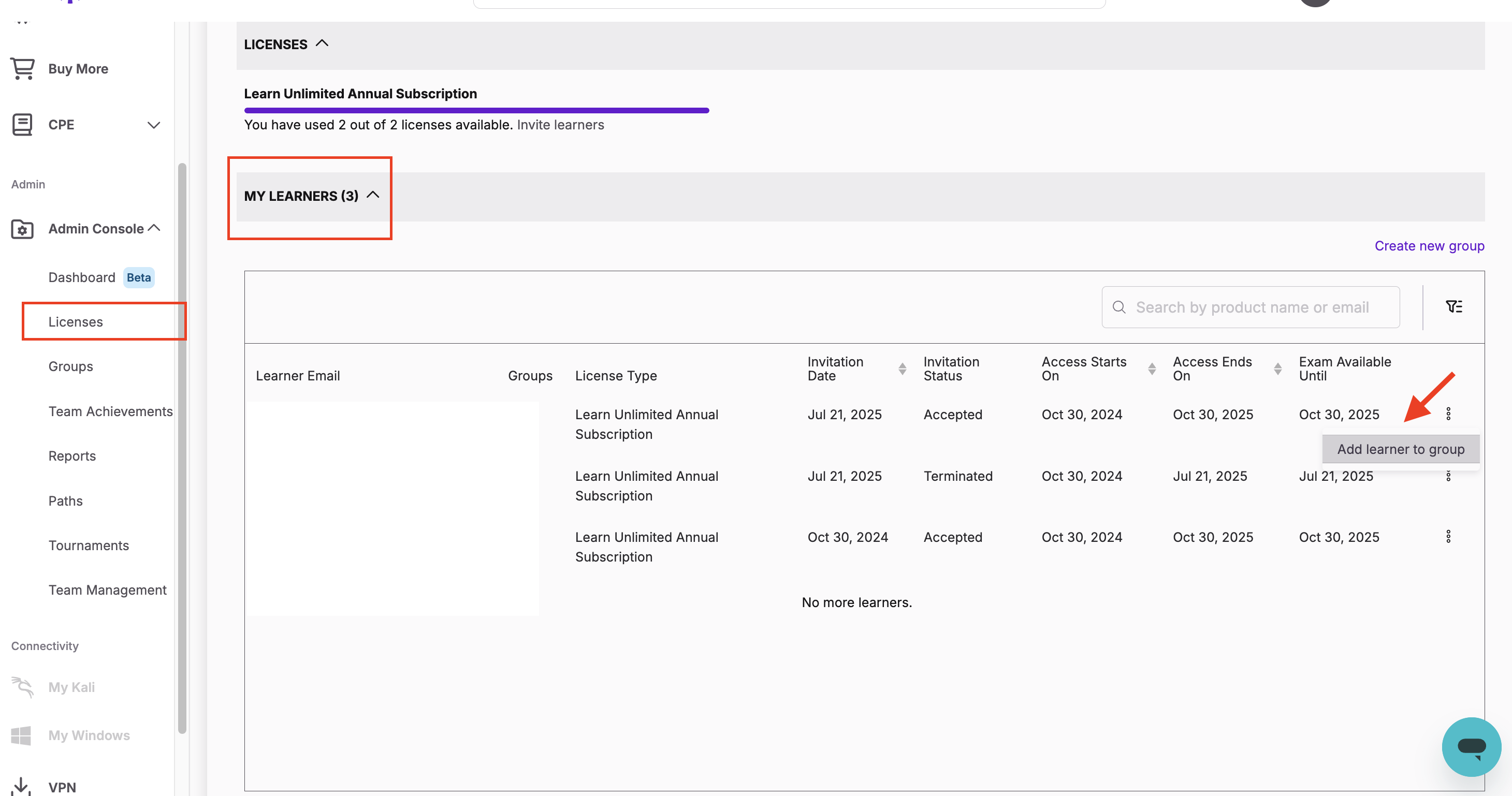Sort by Access Ends On column arrows
The height and width of the screenshot is (796, 1512).
click(x=1277, y=369)
